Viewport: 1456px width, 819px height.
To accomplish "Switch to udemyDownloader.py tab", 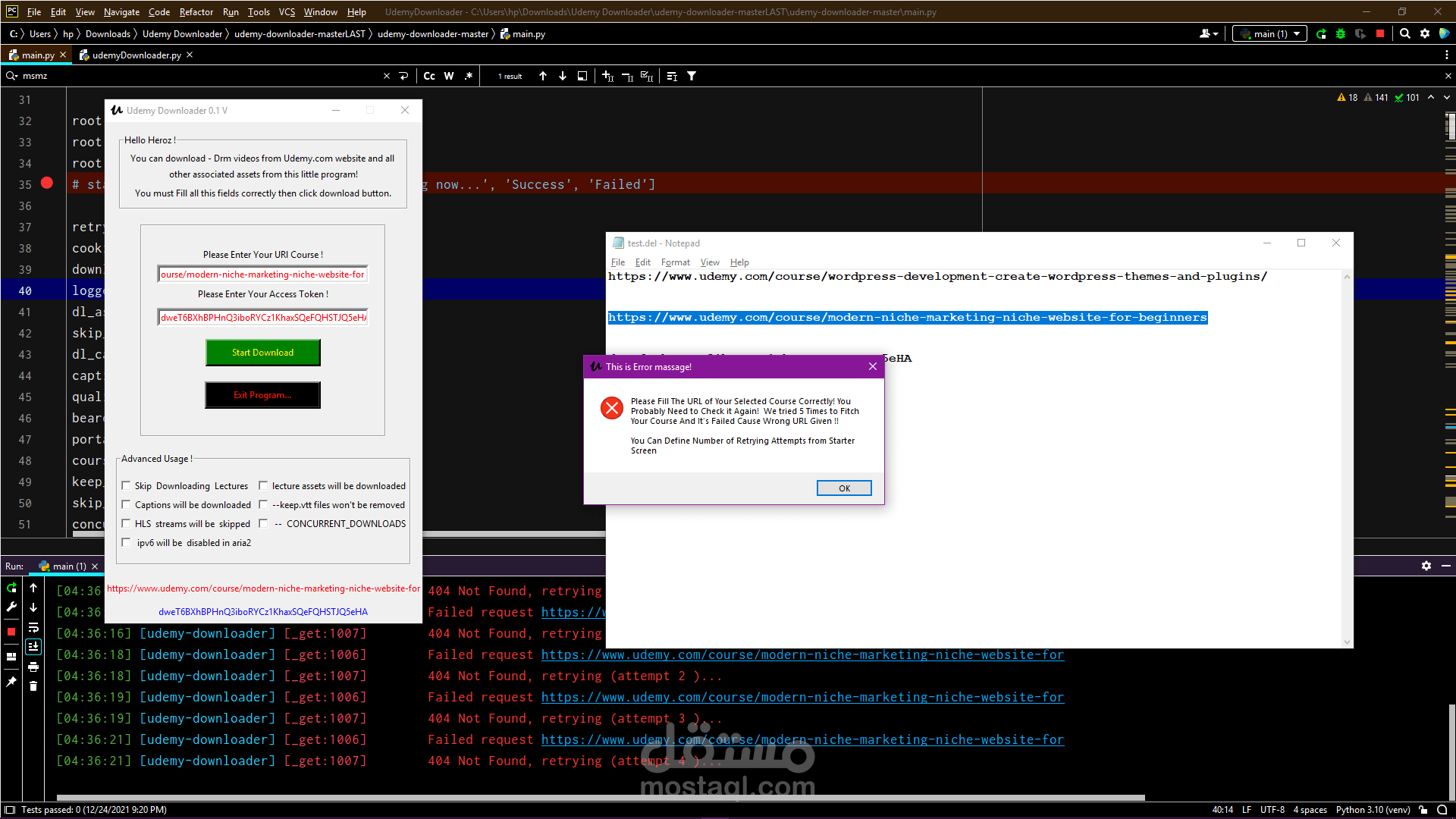I will 136,55.
